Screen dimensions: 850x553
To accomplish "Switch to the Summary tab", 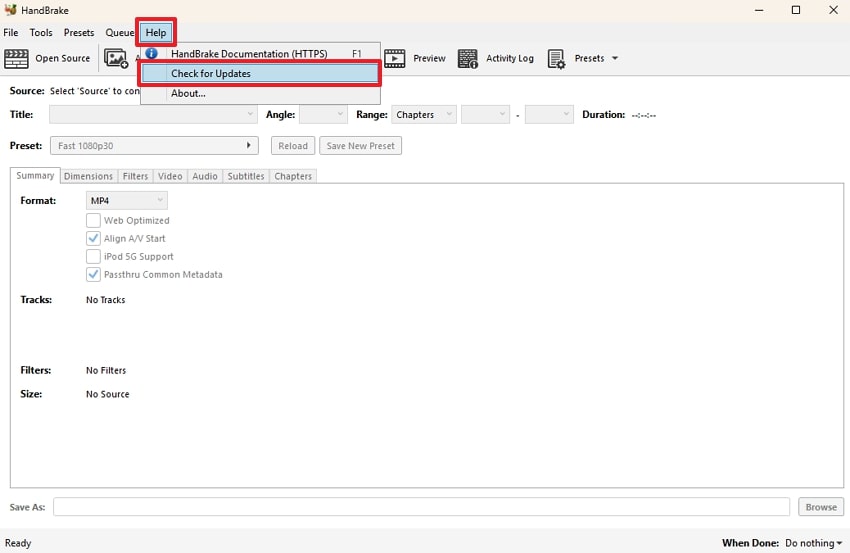I will (35, 176).
